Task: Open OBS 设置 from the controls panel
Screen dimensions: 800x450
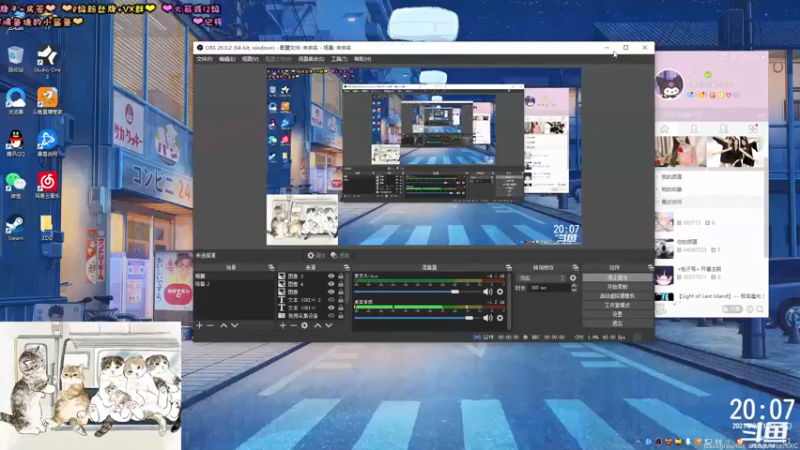Action: click(617, 314)
